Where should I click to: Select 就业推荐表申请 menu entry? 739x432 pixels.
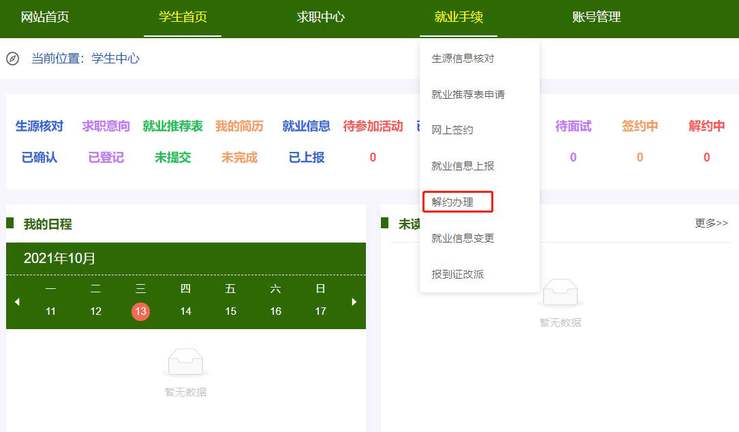point(468,94)
